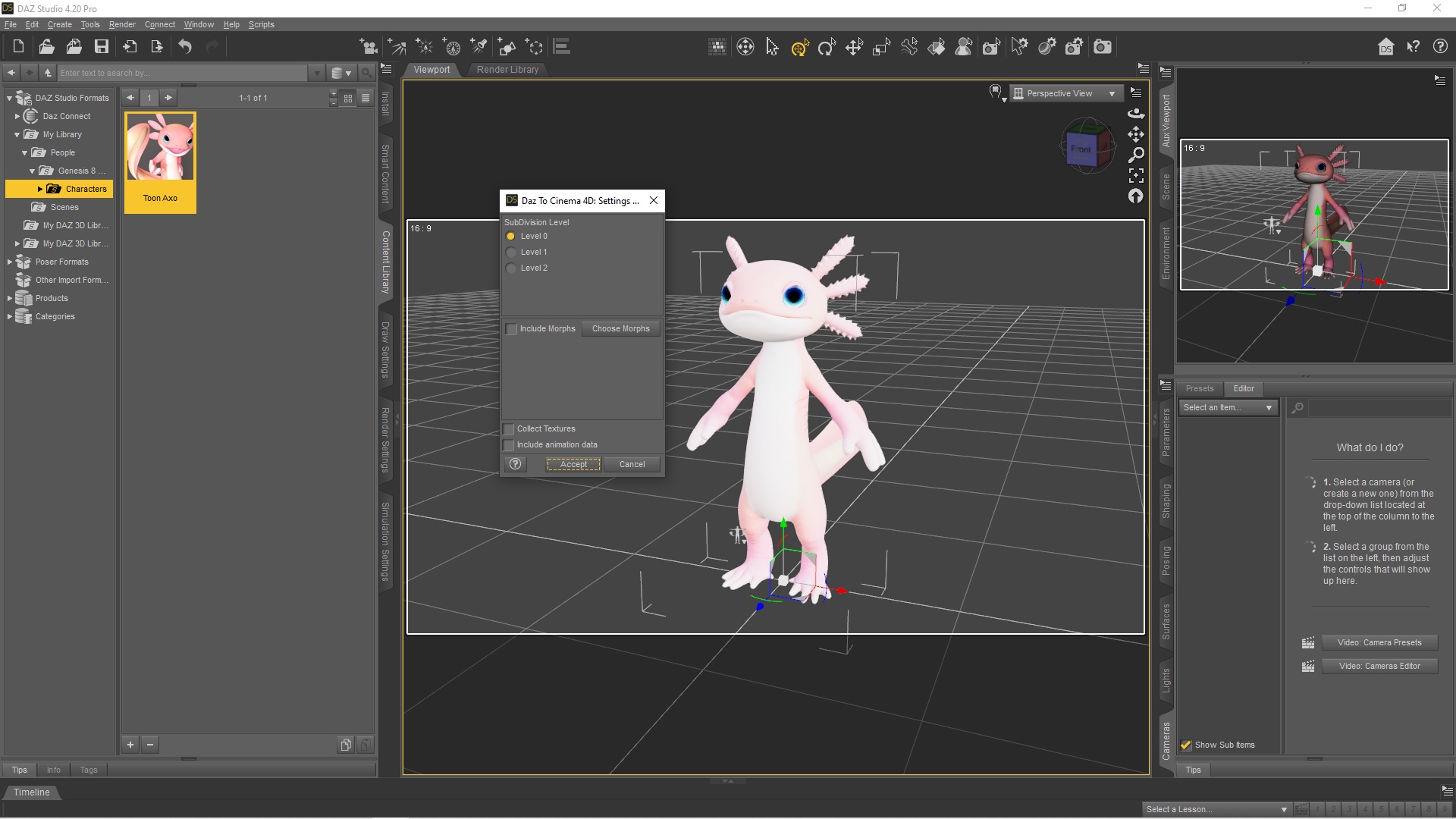1456x819 pixels.
Task: Undo the last action
Action: pyautogui.click(x=185, y=47)
